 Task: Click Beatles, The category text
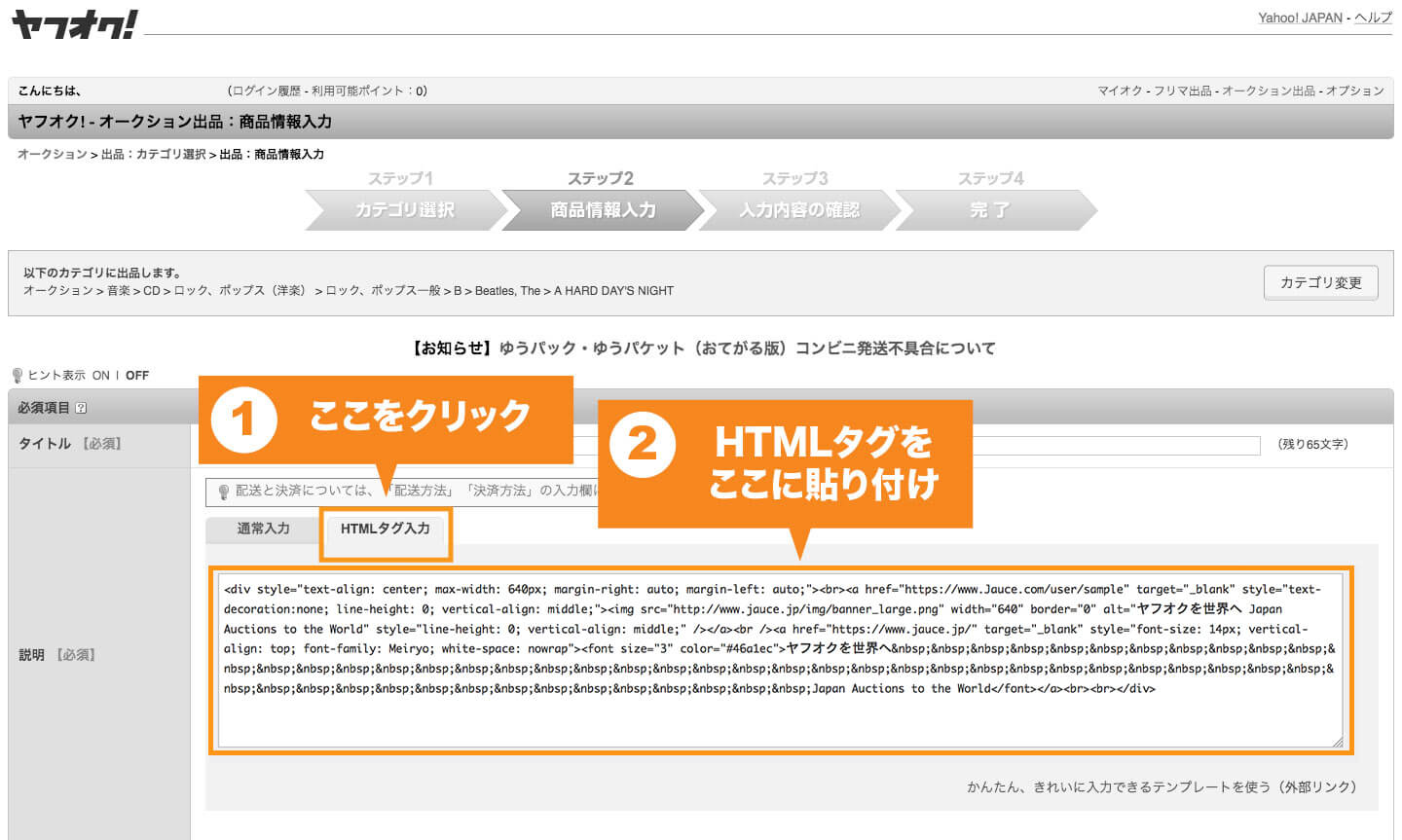(506, 290)
